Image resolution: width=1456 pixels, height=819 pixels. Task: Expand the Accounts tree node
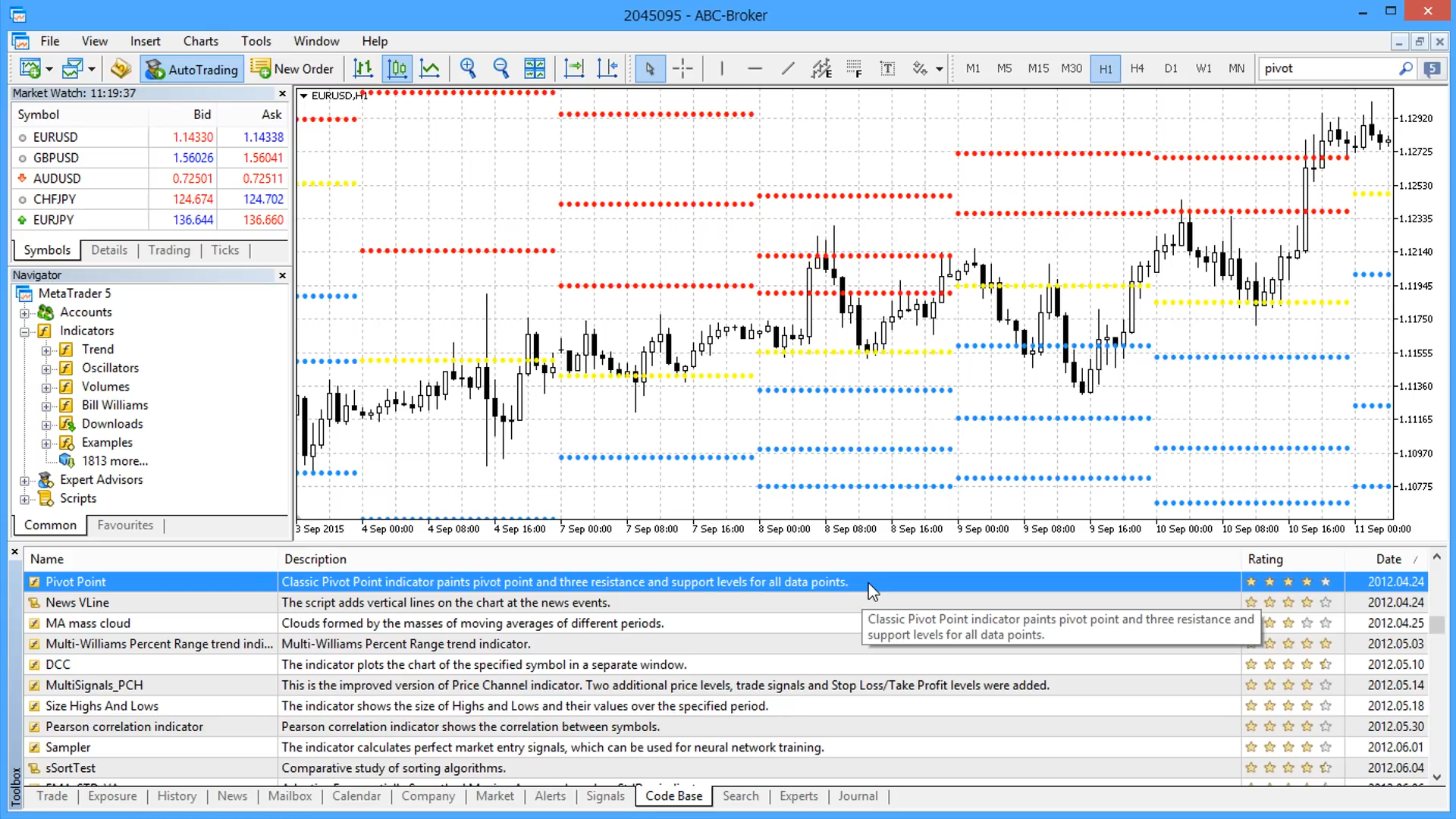tap(24, 313)
